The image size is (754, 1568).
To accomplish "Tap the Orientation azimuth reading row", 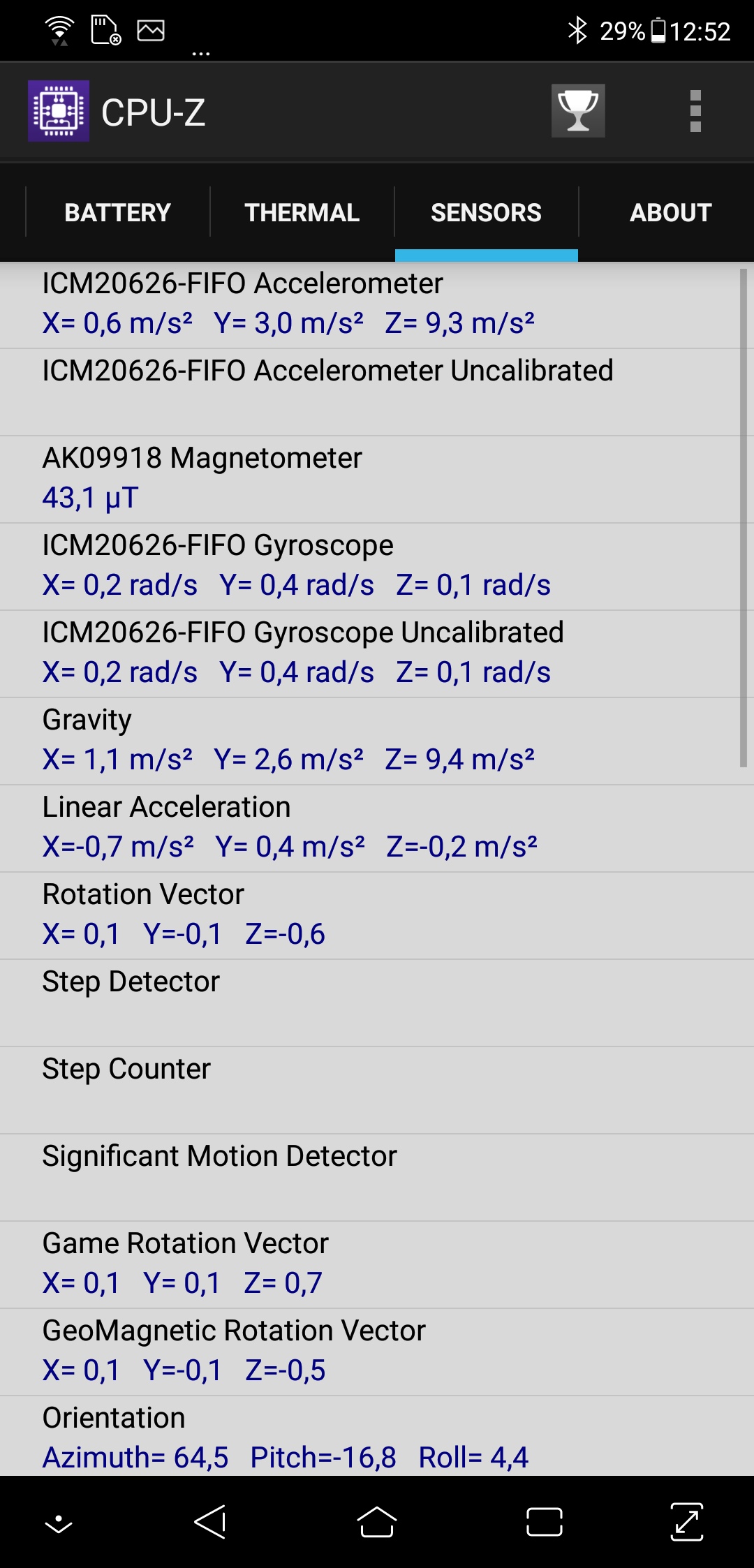I will coord(377,1436).
